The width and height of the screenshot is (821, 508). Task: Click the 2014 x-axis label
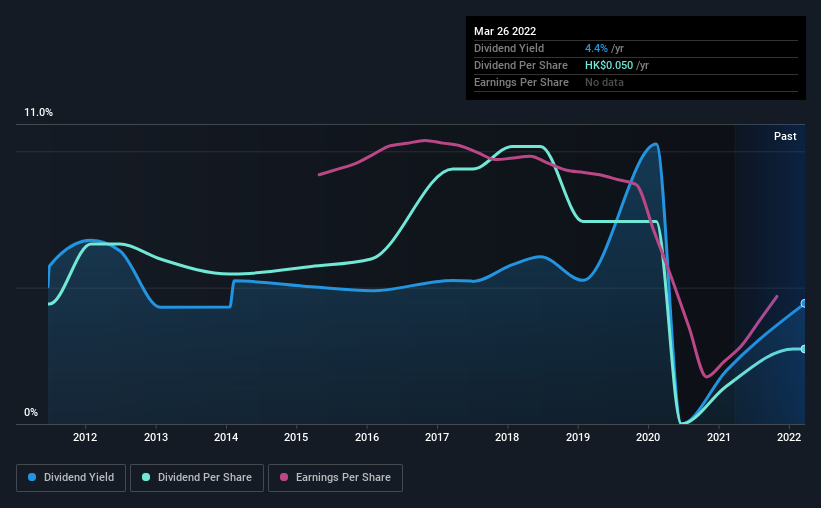(x=226, y=437)
